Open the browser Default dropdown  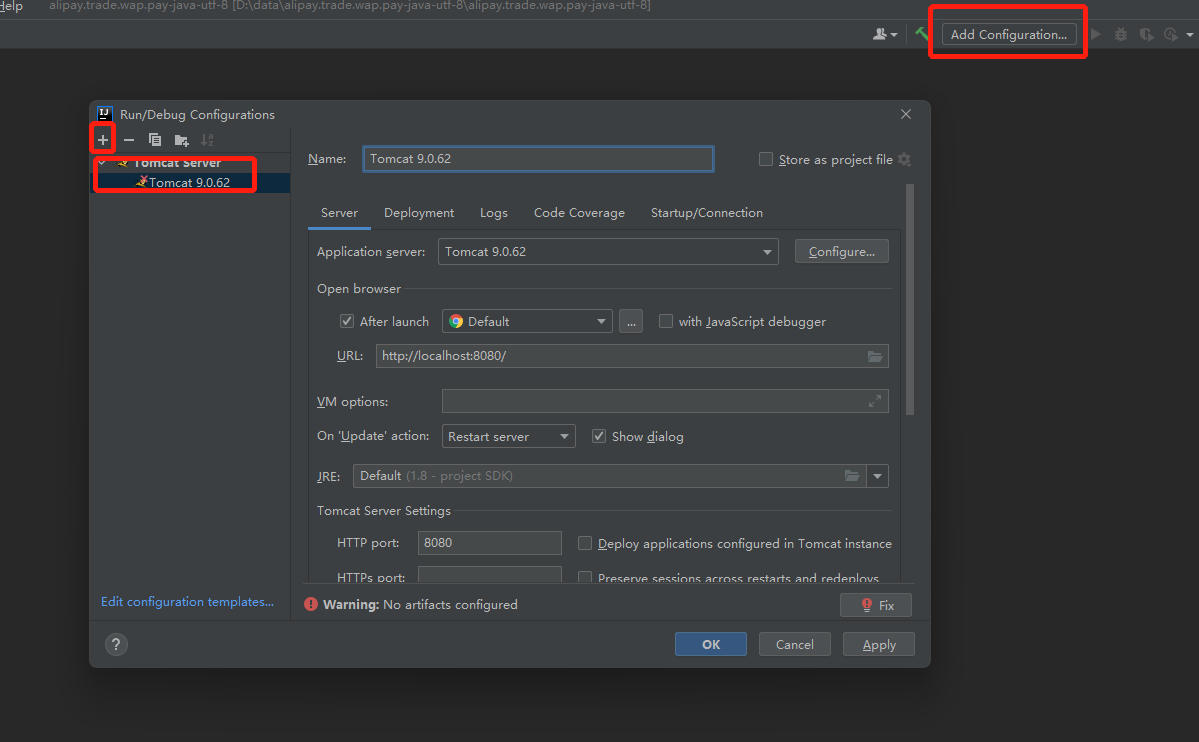click(x=527, y=321)
